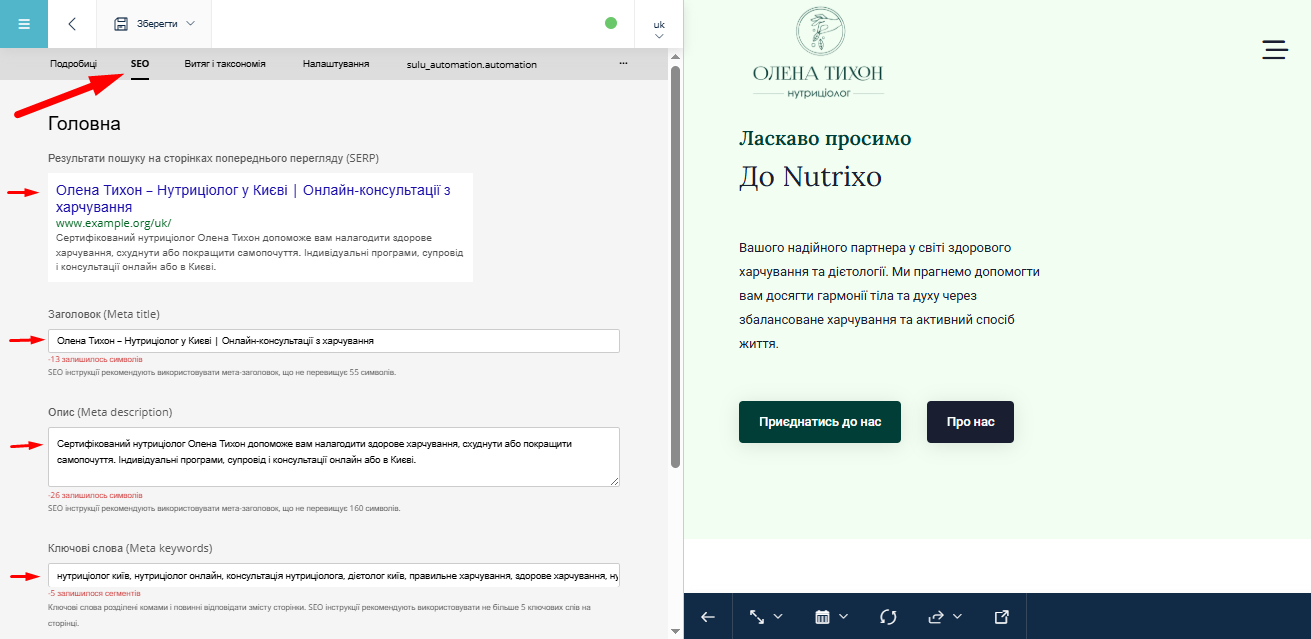This screenshot has height=639, width=1311.
Task: Click into the Meta title input field
Action: click(x=334, y=341)
